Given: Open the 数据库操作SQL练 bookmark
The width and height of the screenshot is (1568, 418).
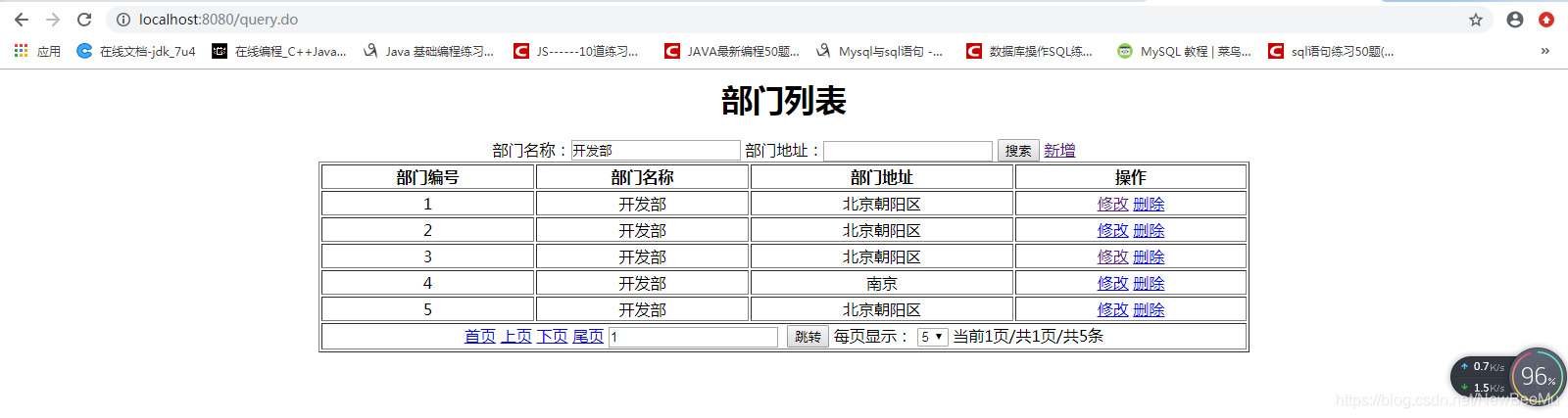Looking at the screenshot, I should pyautogui.click(x=1029, y=51).
